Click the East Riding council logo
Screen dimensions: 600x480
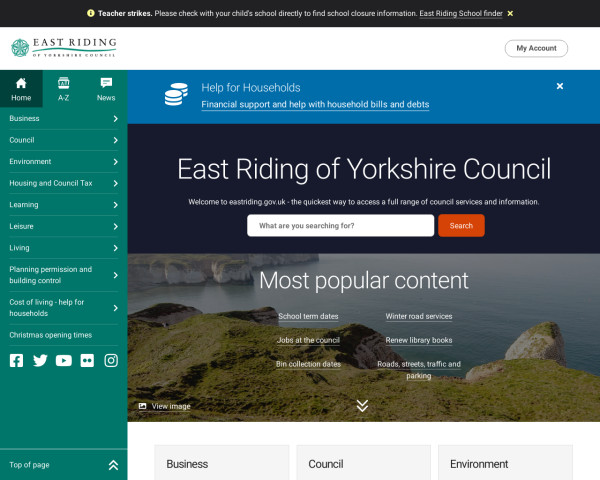[63, 48]
